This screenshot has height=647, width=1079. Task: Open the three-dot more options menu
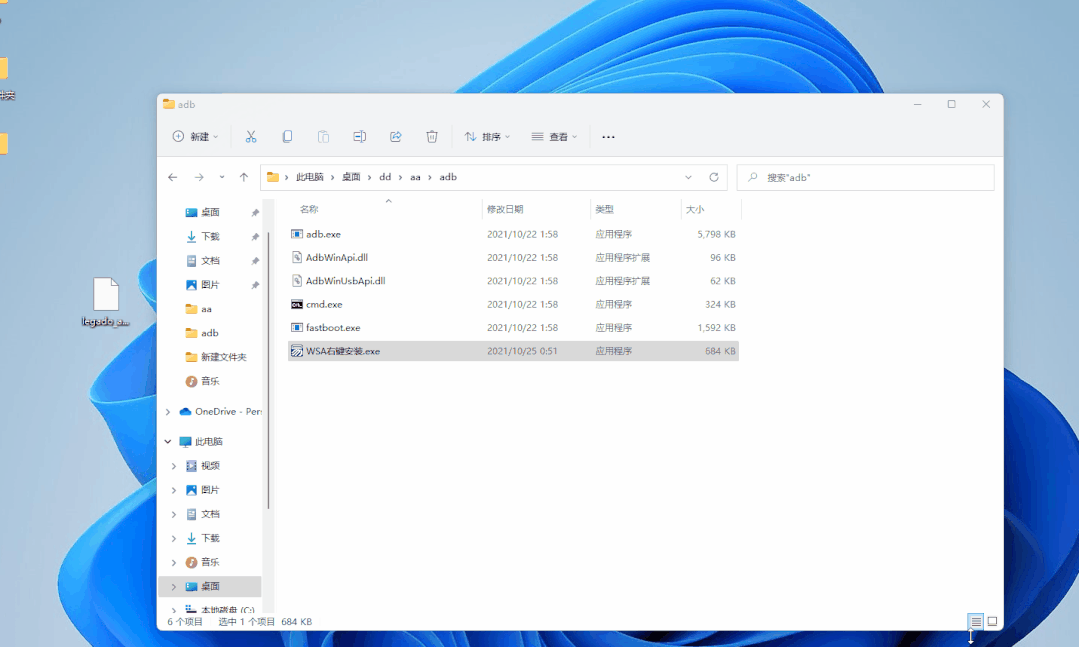click(608, 136)
